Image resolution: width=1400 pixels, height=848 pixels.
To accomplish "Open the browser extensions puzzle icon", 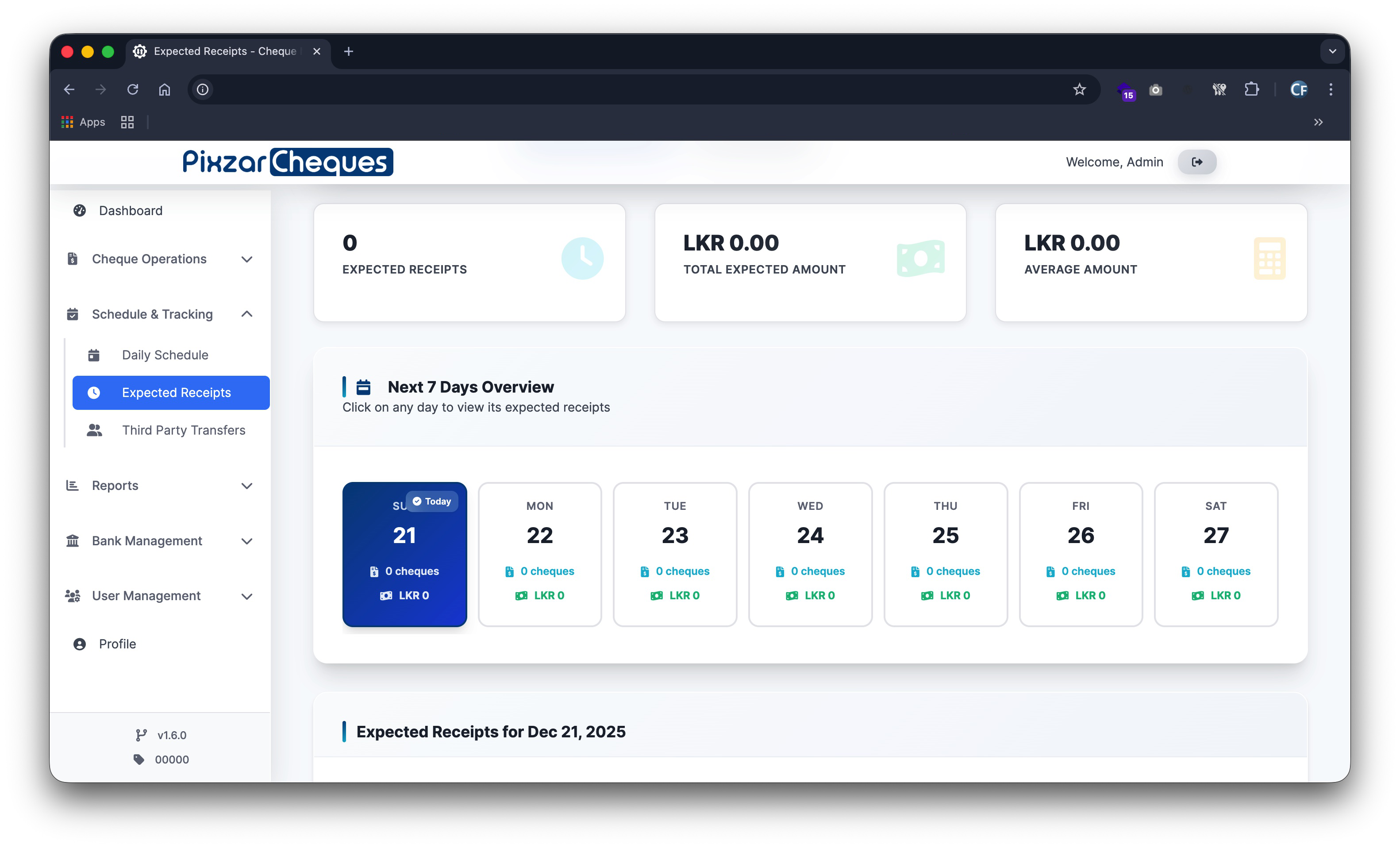I will coord(1252,89).
